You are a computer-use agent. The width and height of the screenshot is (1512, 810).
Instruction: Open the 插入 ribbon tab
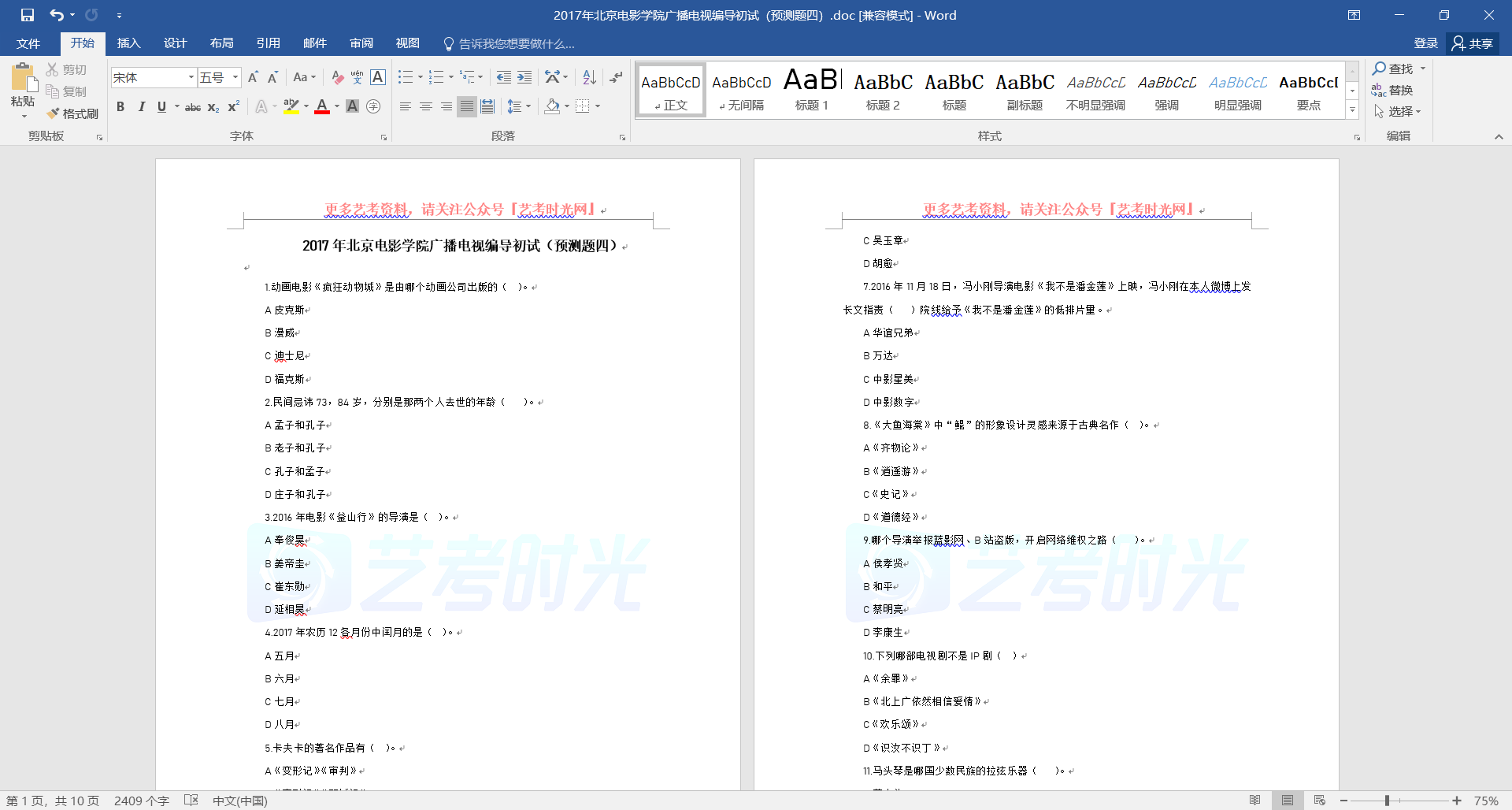128,43
